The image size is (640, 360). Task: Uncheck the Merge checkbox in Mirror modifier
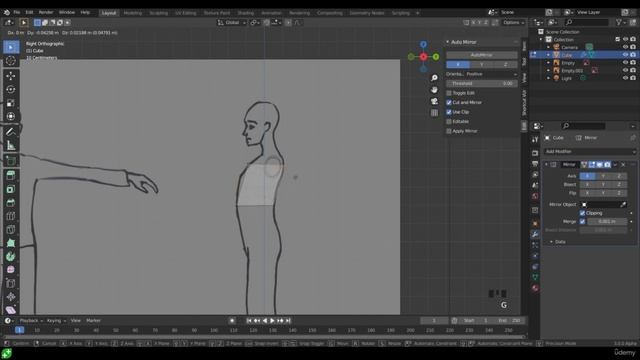click(582, 222)
